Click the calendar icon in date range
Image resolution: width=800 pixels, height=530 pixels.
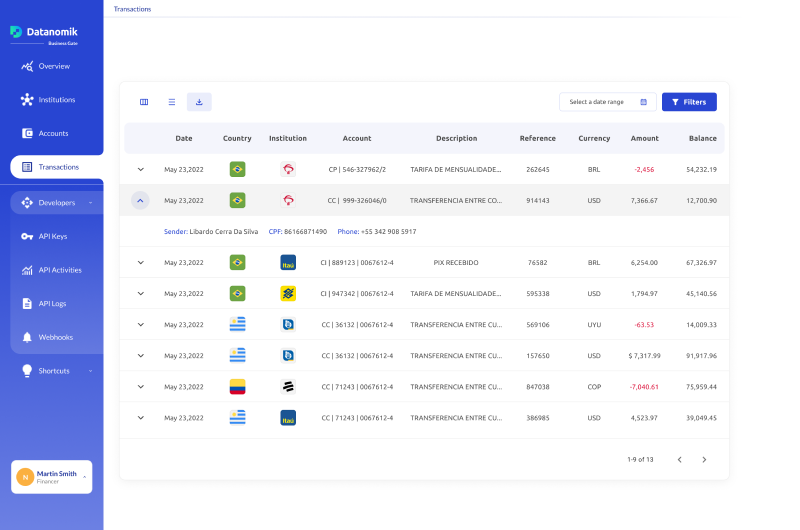(x=643, y=102)
